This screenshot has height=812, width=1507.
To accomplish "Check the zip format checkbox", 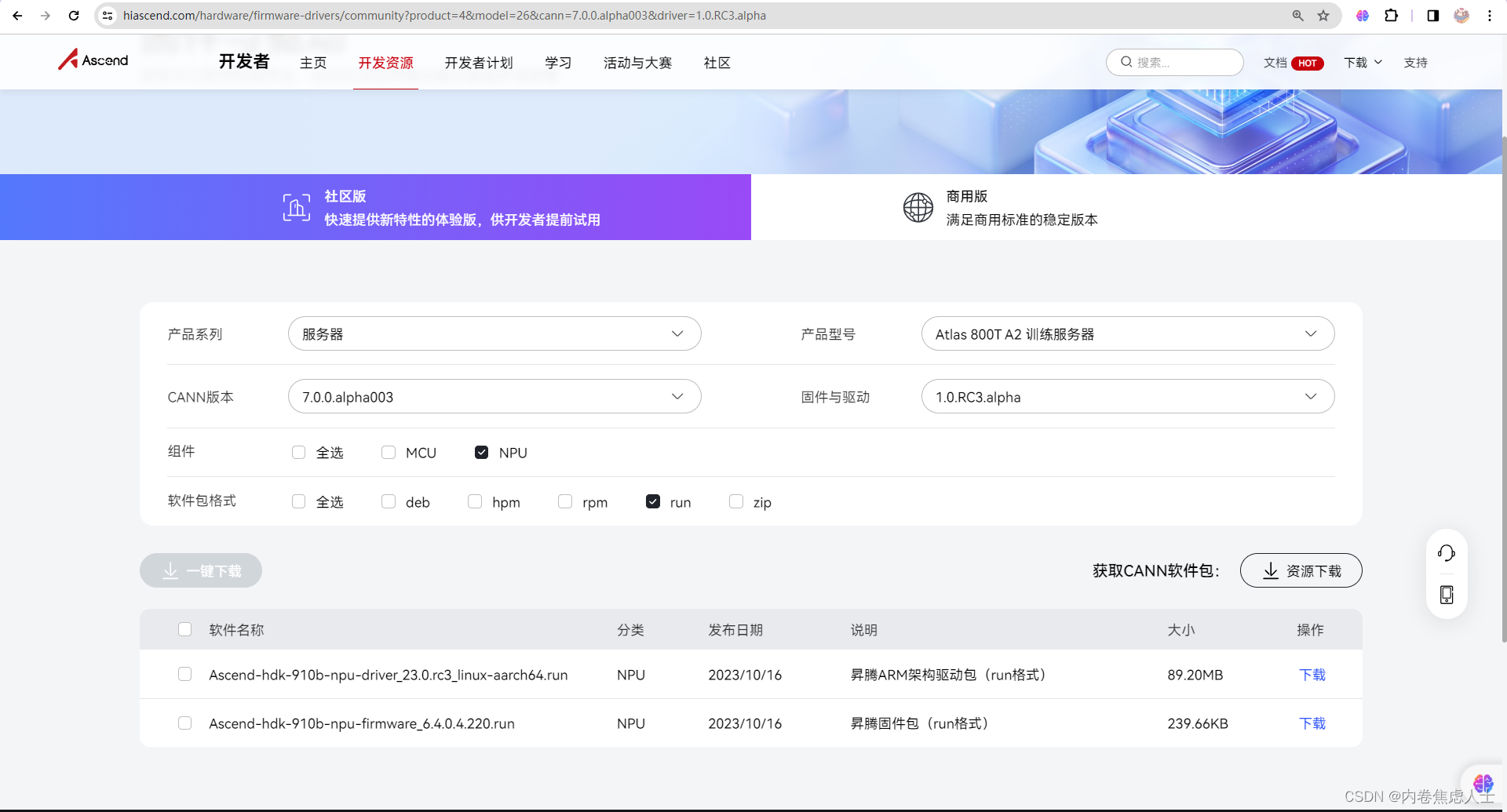I will point(736,501).
